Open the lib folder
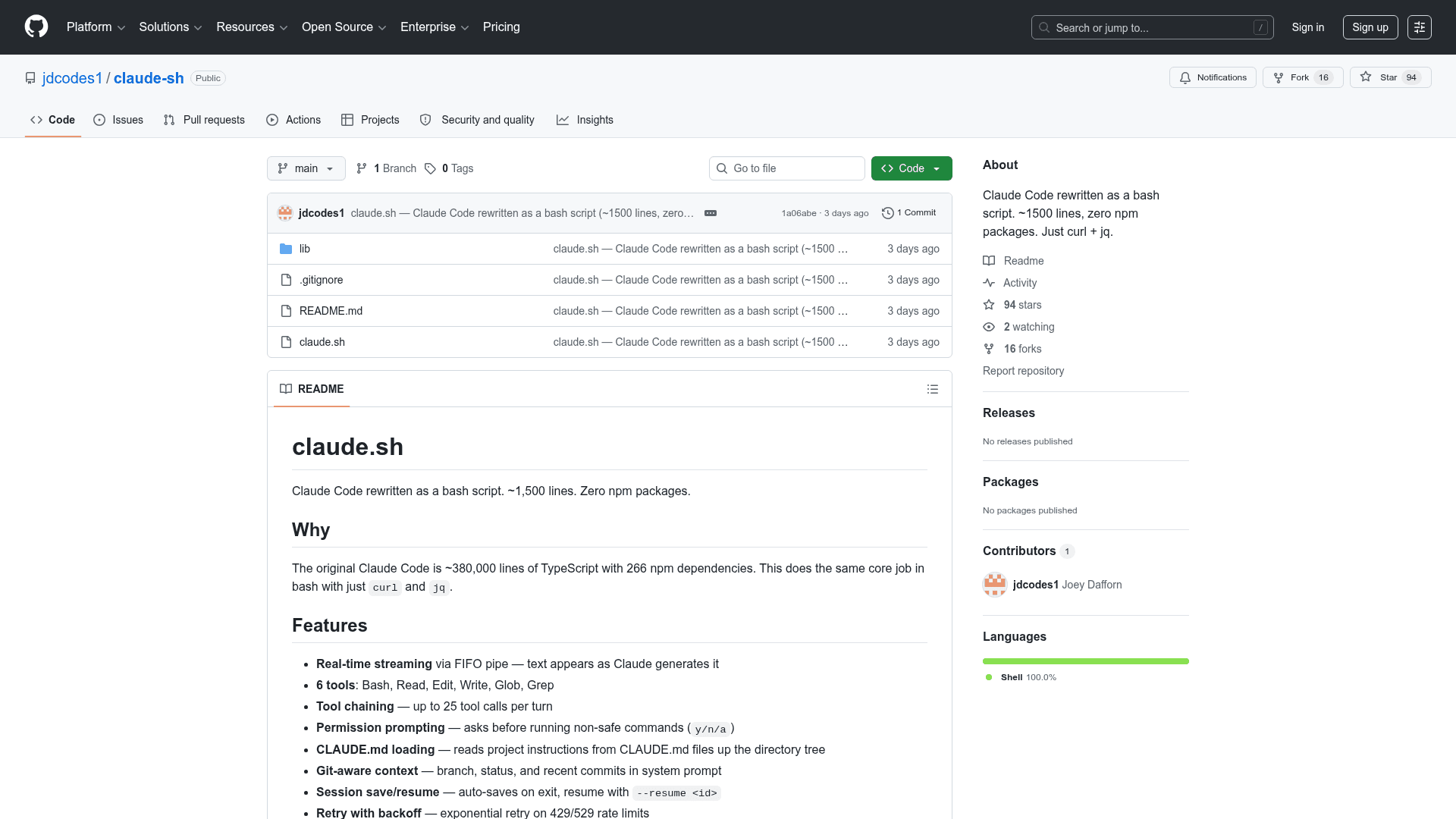 pos(304,249)
